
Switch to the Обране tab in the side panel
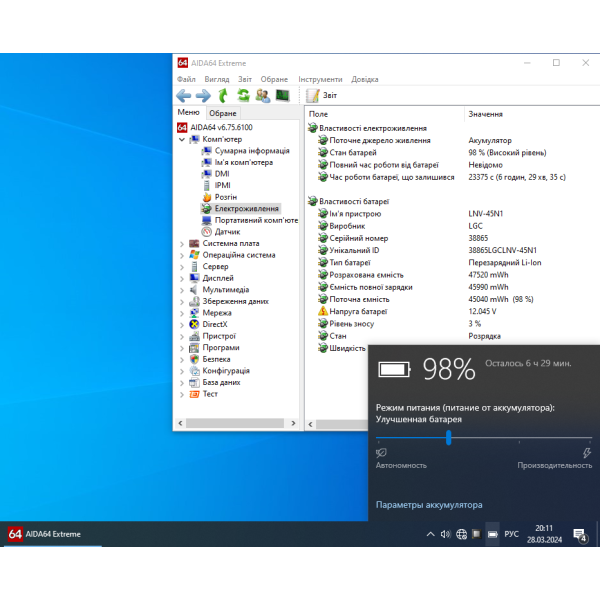tap(223, 113)
